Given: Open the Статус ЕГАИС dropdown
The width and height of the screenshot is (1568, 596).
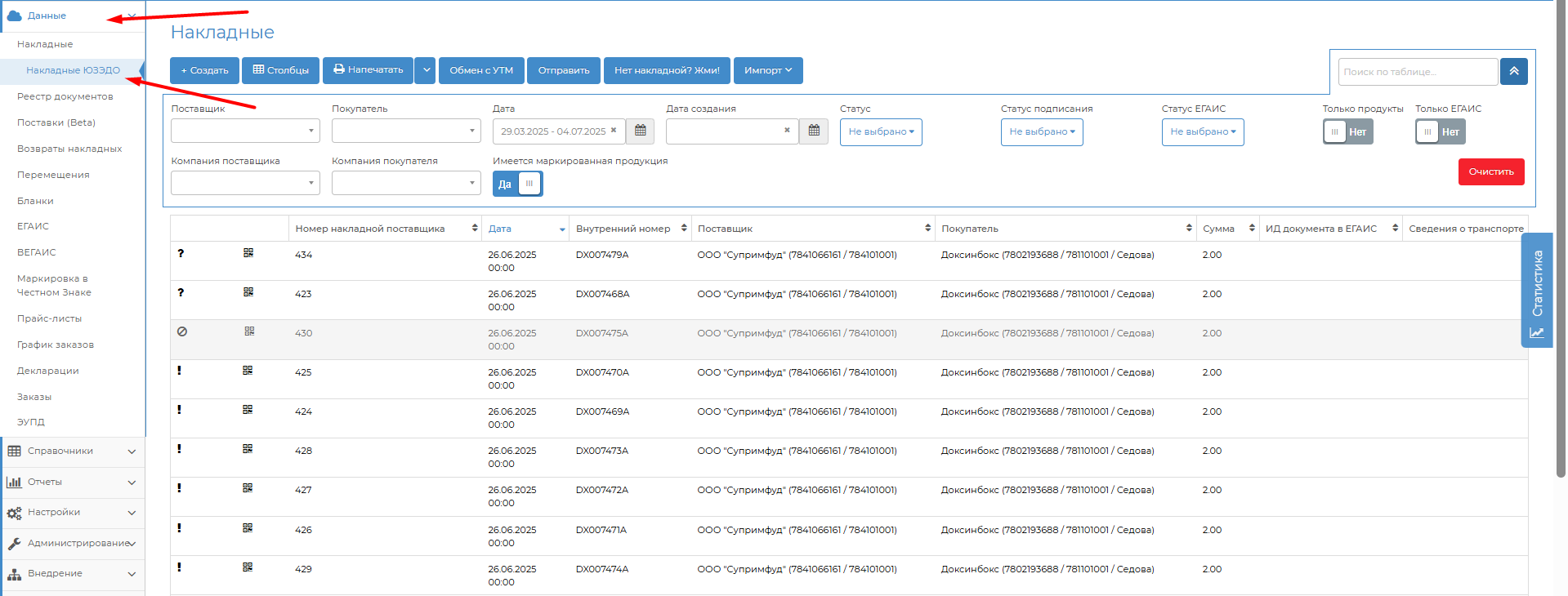Looking at the screenshot, I should [1202, 132].
